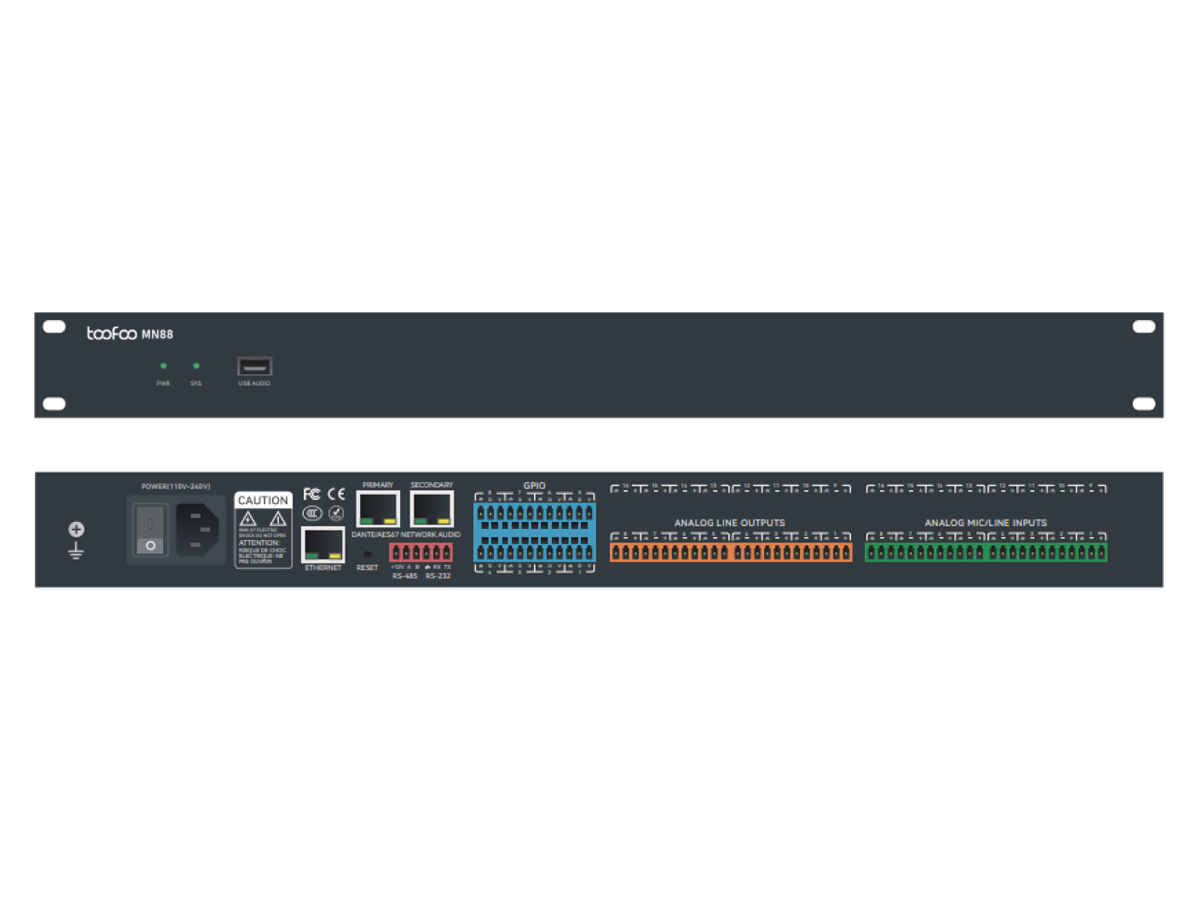The width and height of the screenshot is (1200, 900).
Task: Click the ANALOG LINE OUTPUTS label
Action: [729, 523]
